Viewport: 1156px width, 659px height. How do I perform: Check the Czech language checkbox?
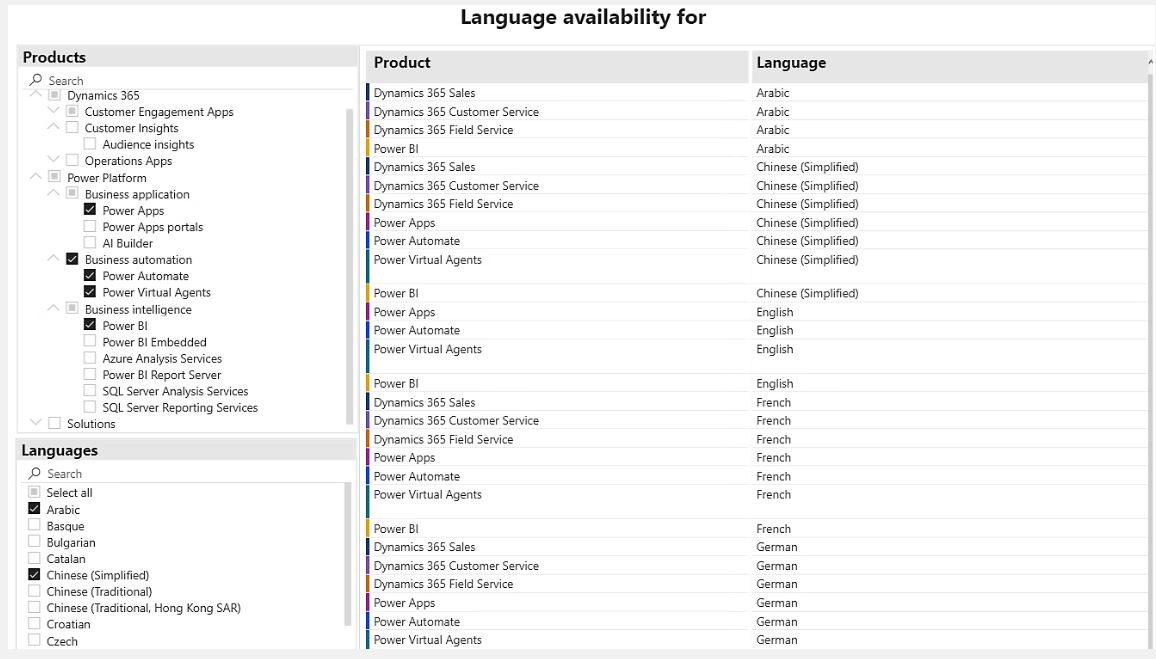tap(34, 640)
